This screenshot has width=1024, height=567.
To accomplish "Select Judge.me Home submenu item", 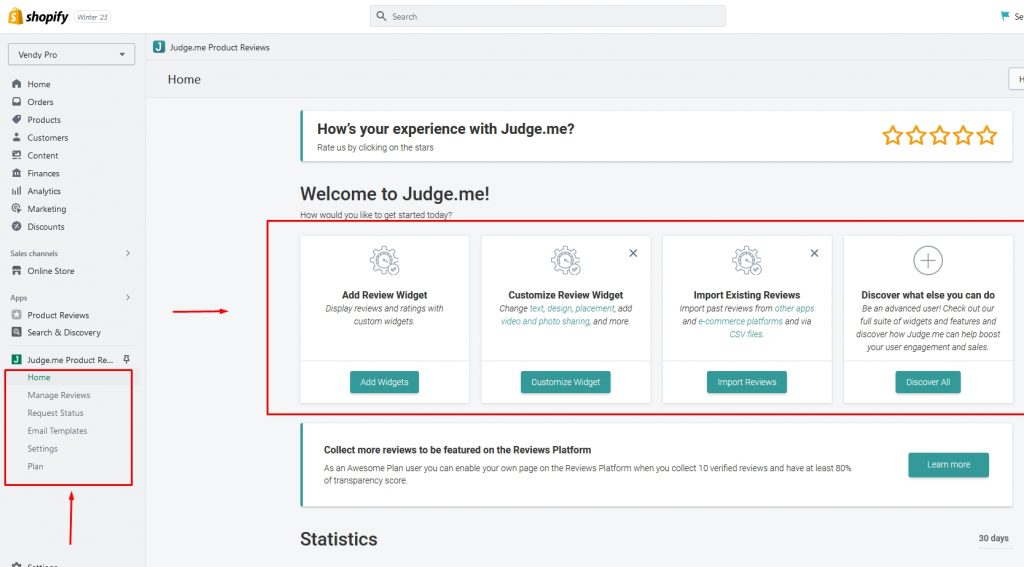I will (x=39, y=377).
